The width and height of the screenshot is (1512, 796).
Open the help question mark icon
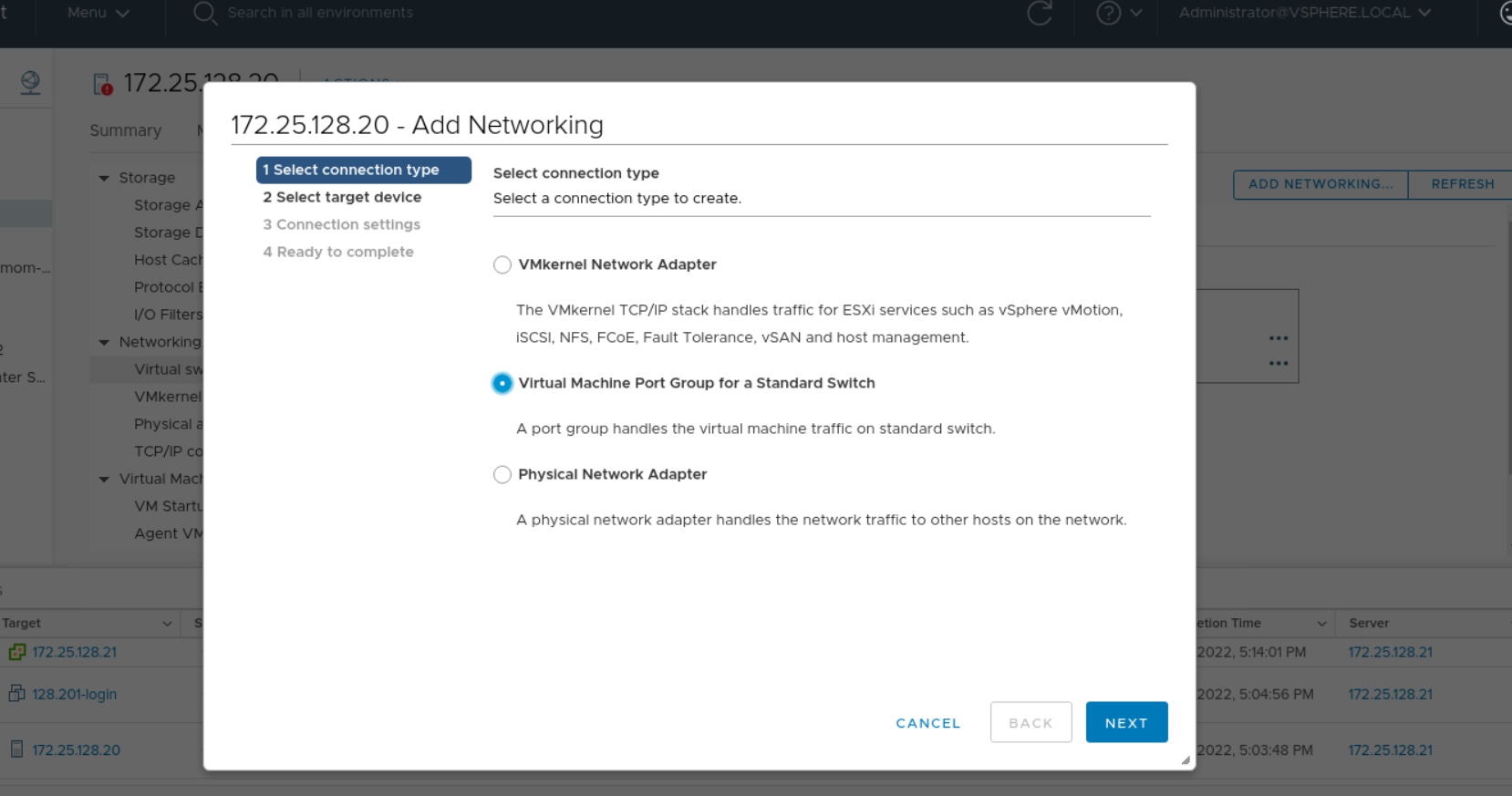pyautogui.click(x=1108, y=14)
